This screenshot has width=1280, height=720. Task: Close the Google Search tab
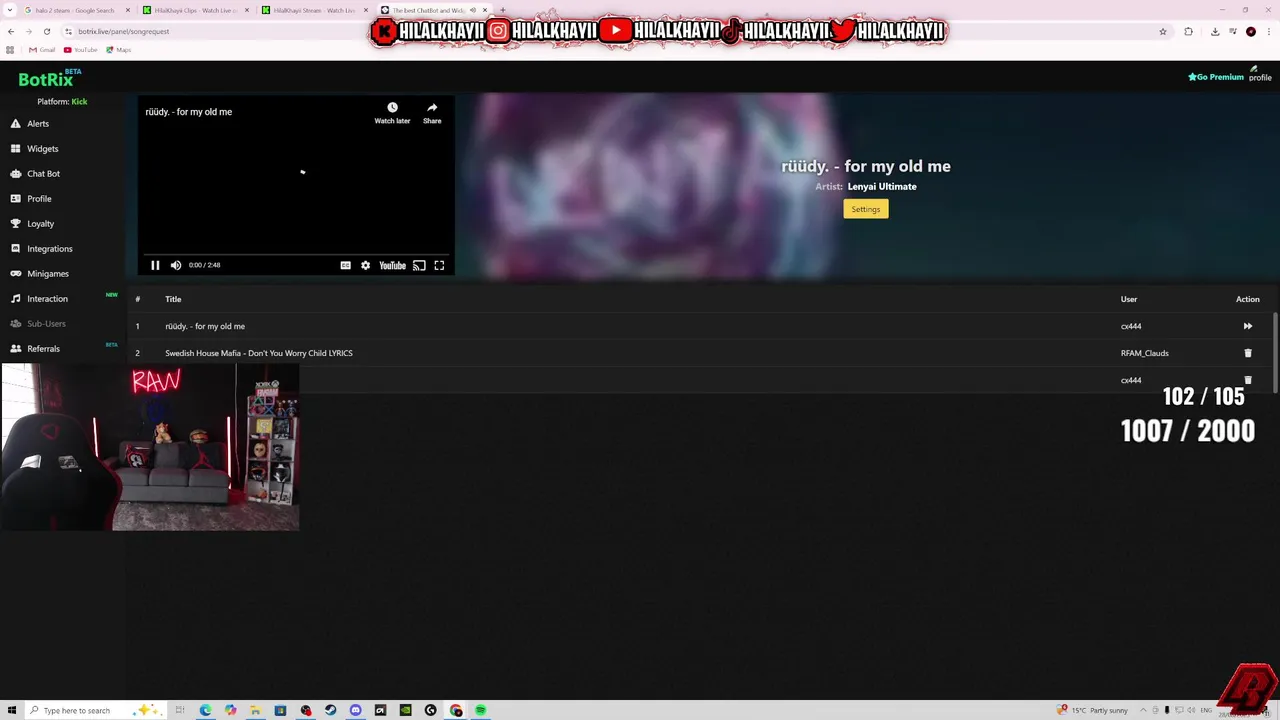[x=128, y=10]
